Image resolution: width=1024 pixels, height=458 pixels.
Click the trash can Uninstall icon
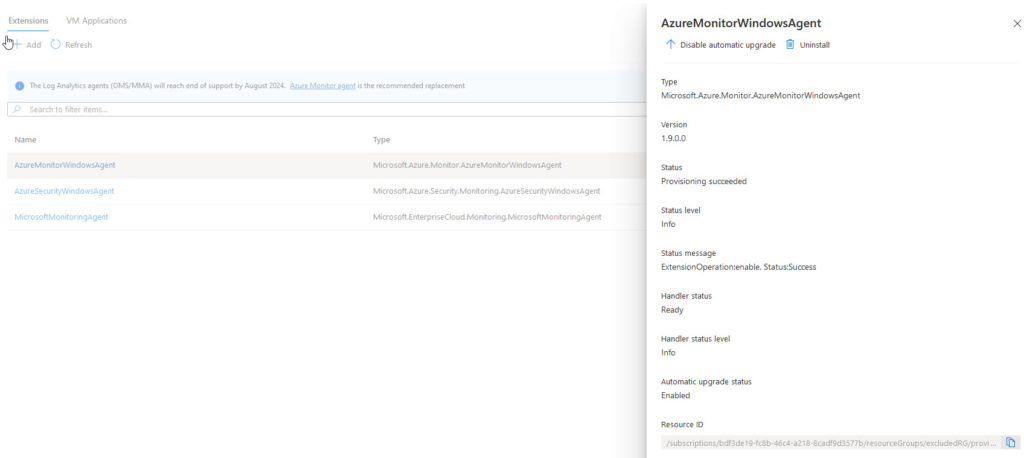point(790,44)
